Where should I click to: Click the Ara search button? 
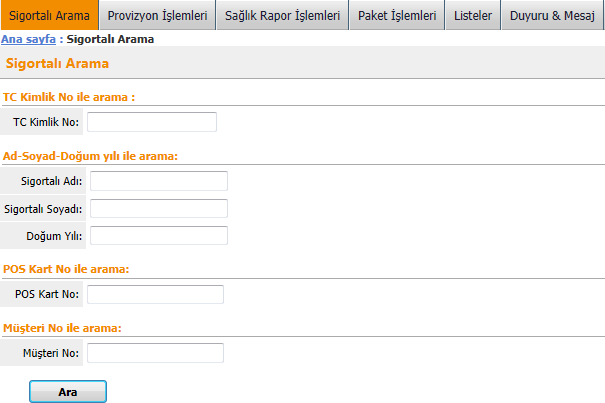tap(68, 392)
